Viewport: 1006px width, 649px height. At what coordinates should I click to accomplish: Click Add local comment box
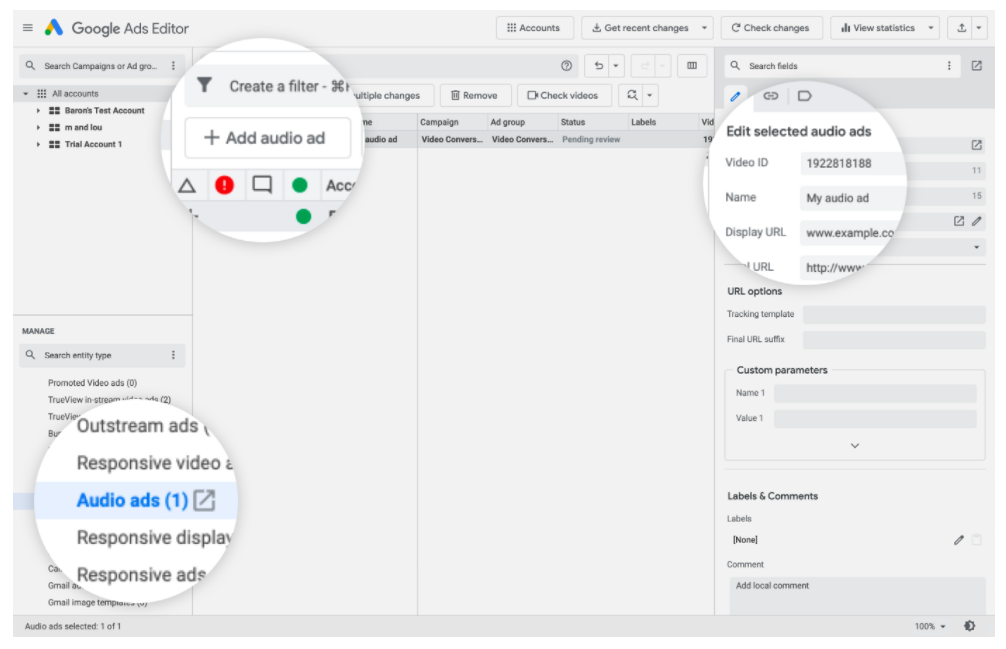click(857, 595)
